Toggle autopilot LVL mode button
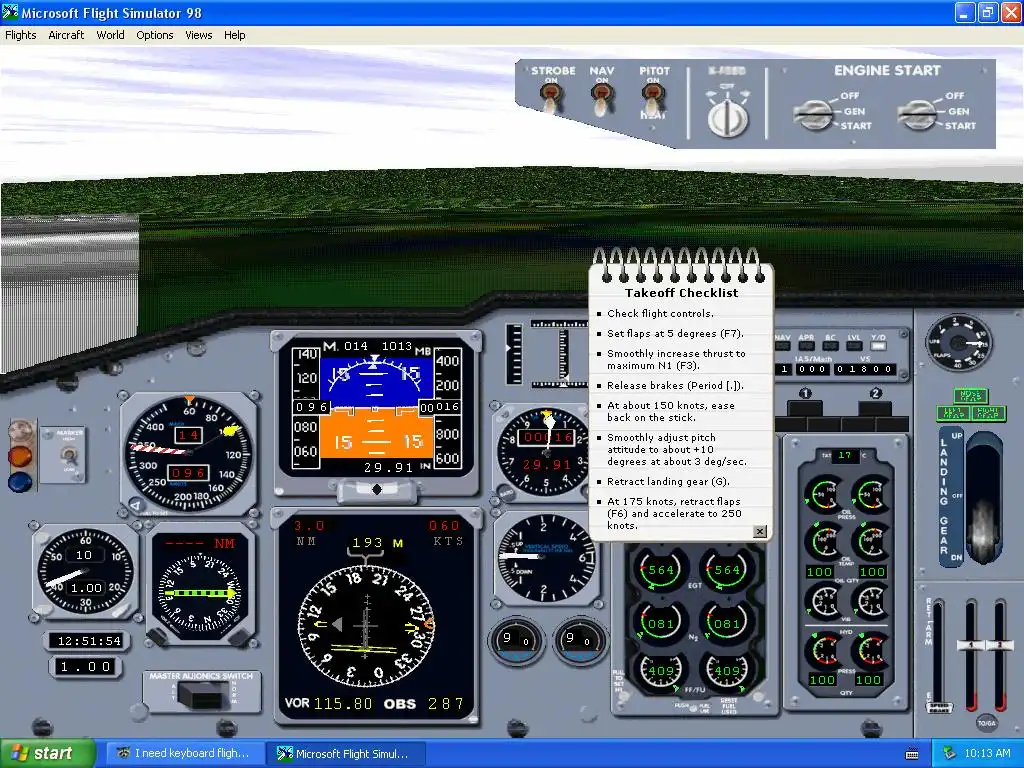The width and height of the screenshot is (1024, 768). pyautogui.click(x=854, y=346)
